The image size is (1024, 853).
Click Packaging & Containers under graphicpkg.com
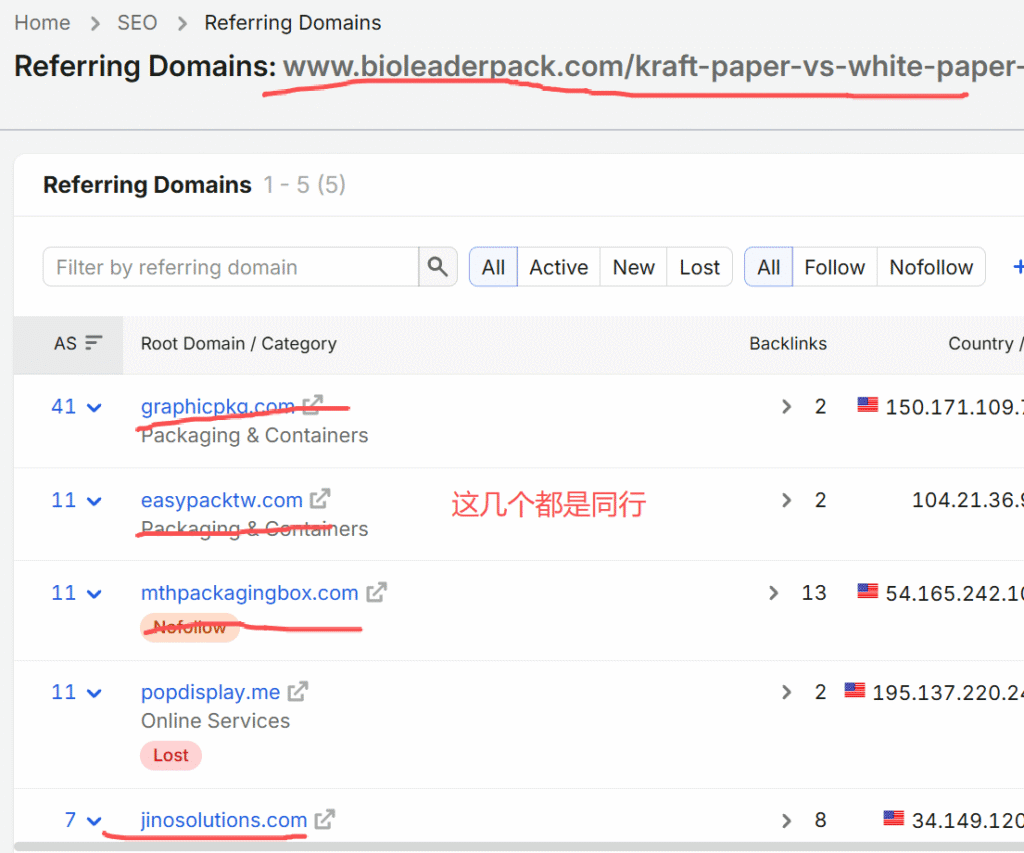click(x=255, y=435)
